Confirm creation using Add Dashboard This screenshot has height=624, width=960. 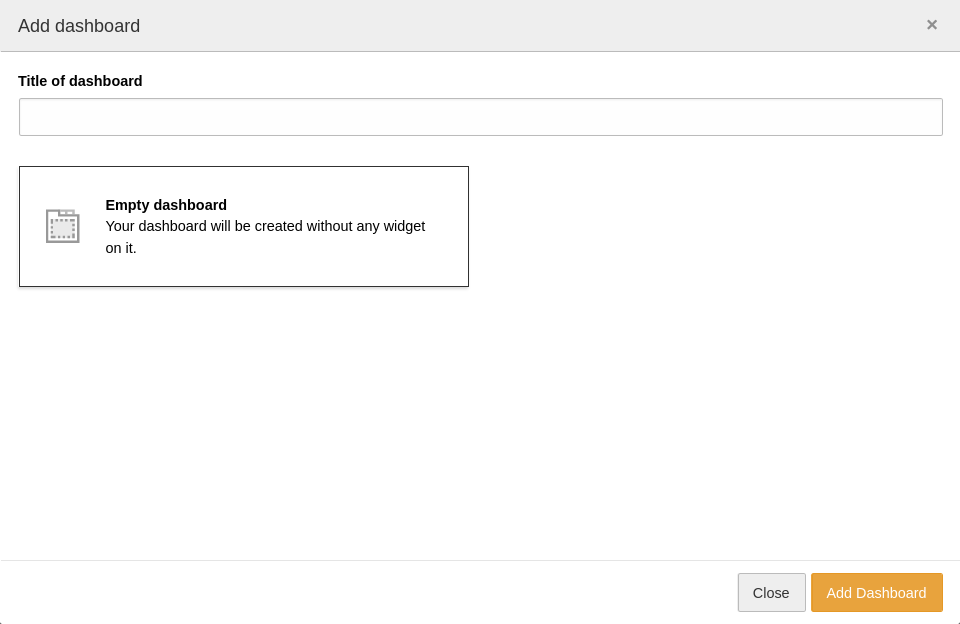coord(876,593)
